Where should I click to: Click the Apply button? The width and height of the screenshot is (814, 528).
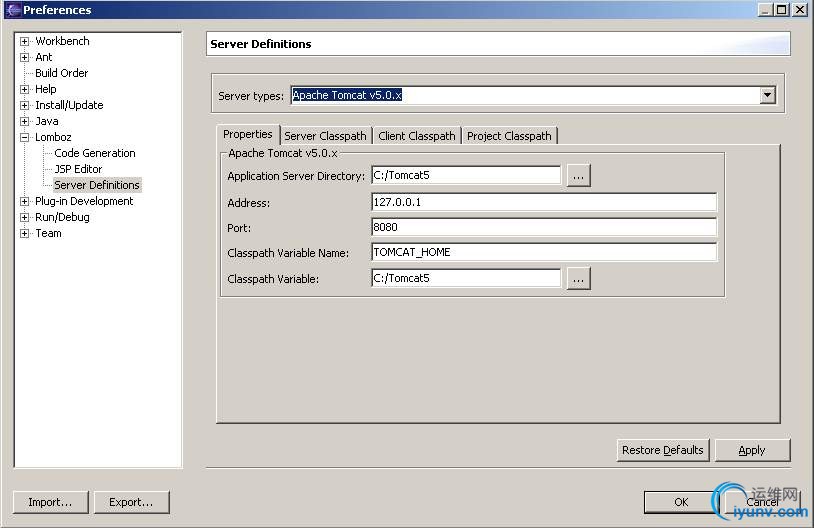pos(752,450)
